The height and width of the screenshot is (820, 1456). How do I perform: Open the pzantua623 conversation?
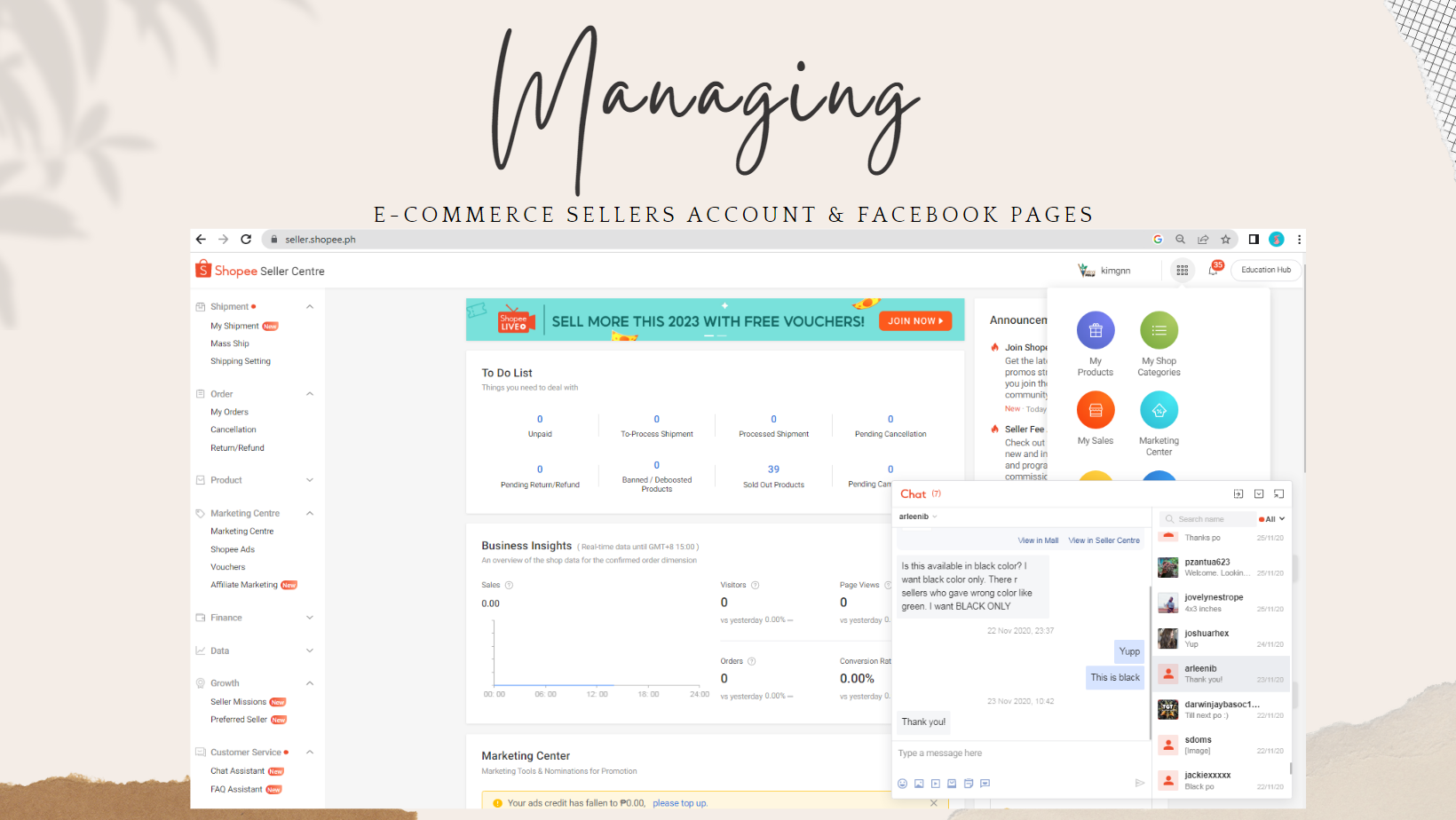click(x=1223, y=567)
